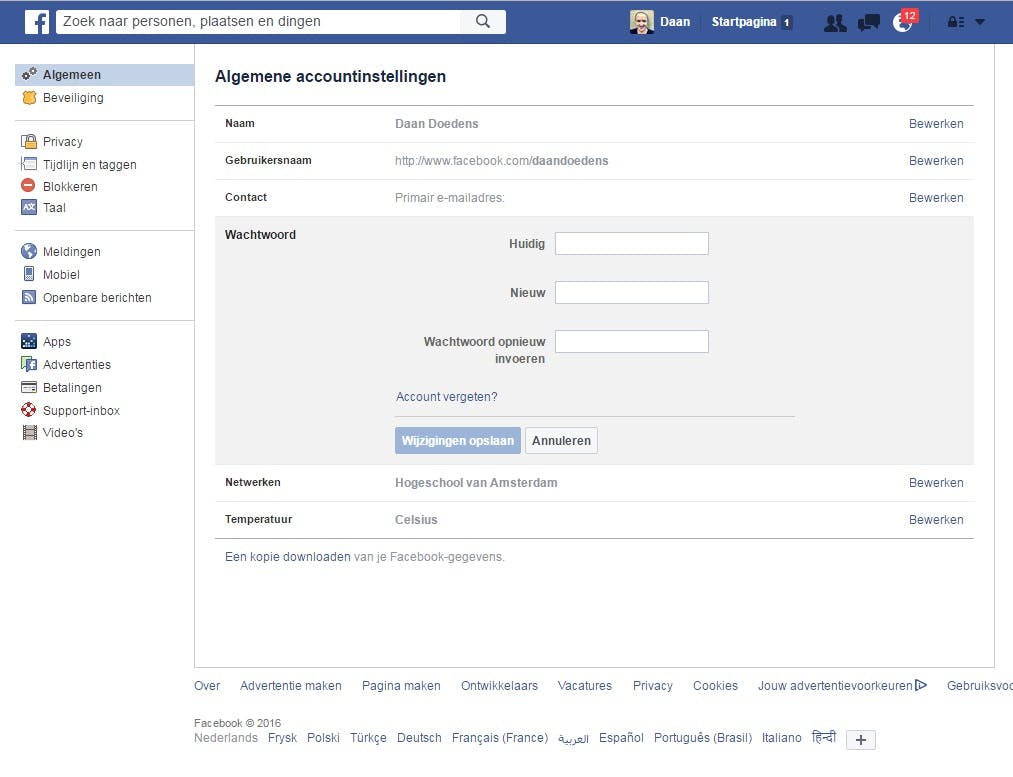Switch language to Frysk
The height and width of the screenshot is (777, 1013).
click(x=282, y=738)
